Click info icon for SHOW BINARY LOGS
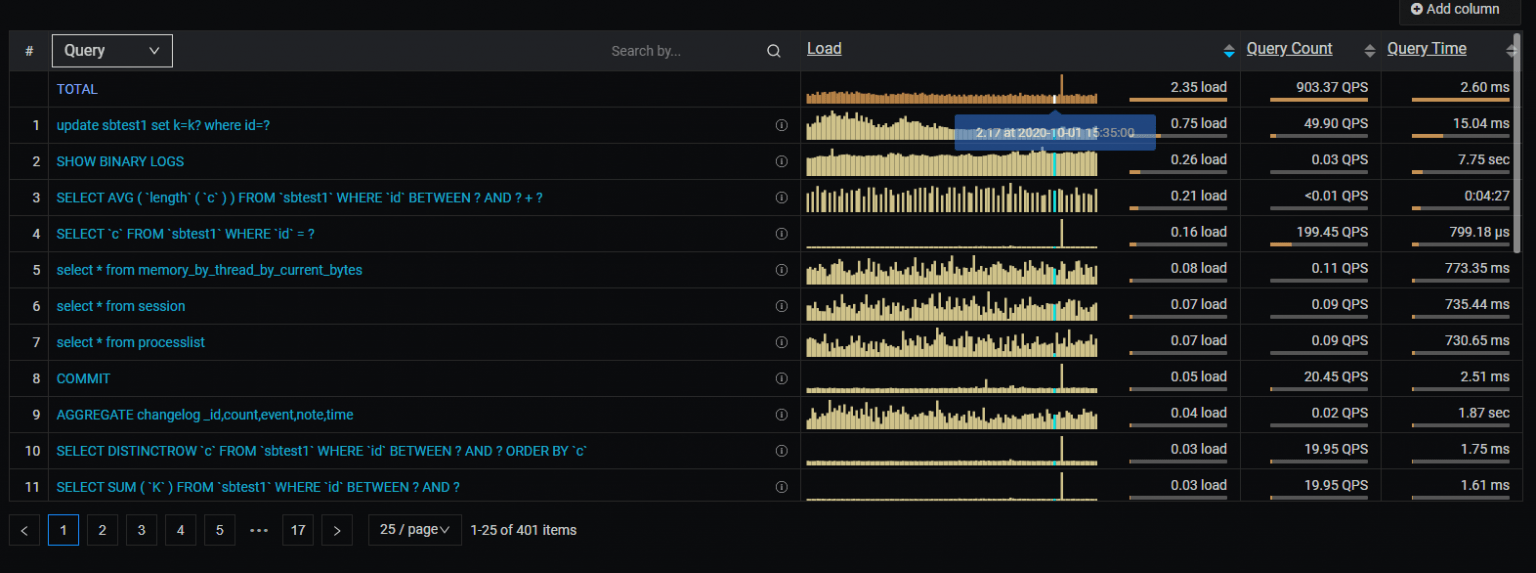This screenshot has height=573, width=1536. pos(782,162)
